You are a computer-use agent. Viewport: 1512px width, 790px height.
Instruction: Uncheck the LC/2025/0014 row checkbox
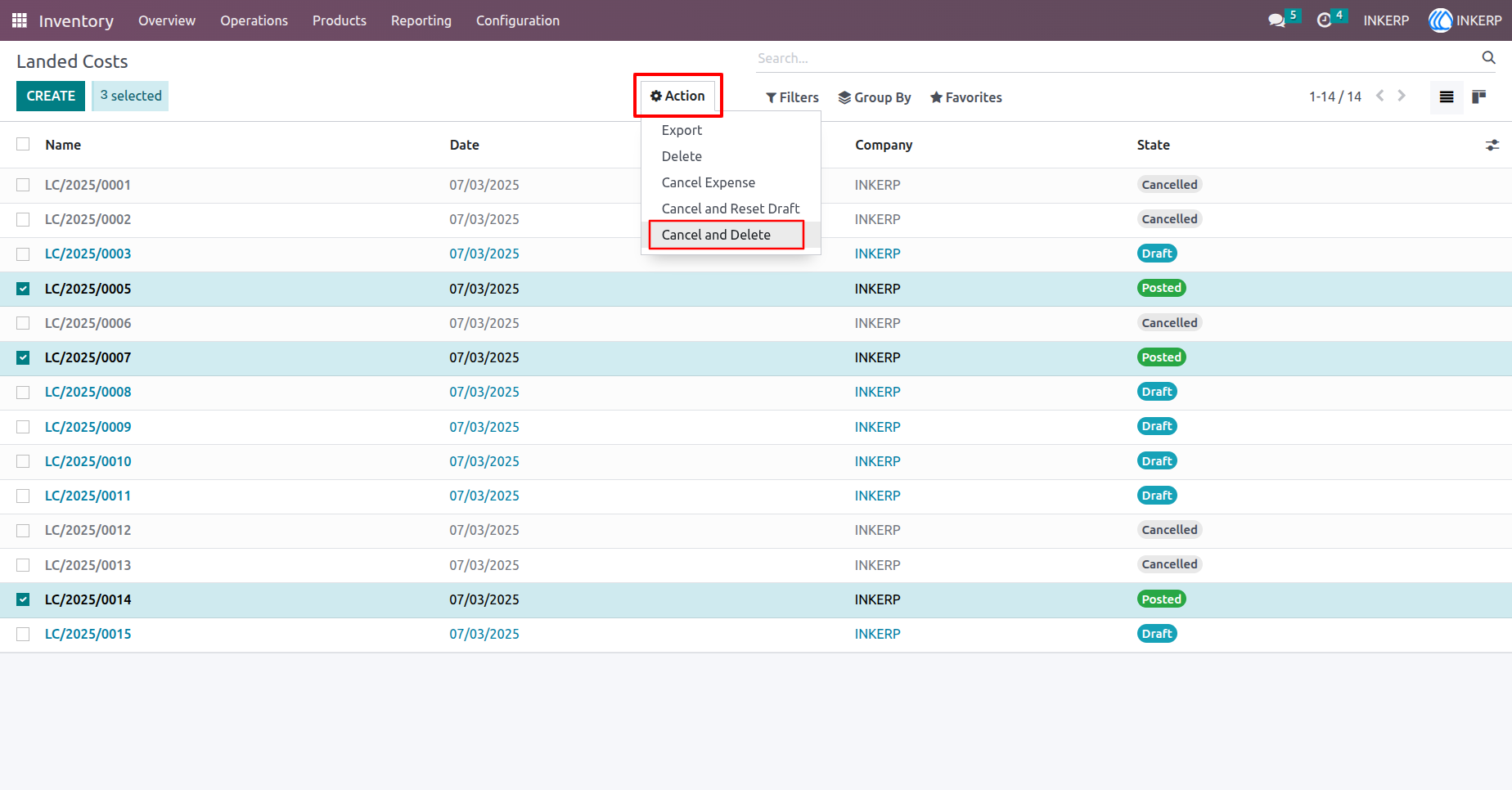(x=23, y=599)
